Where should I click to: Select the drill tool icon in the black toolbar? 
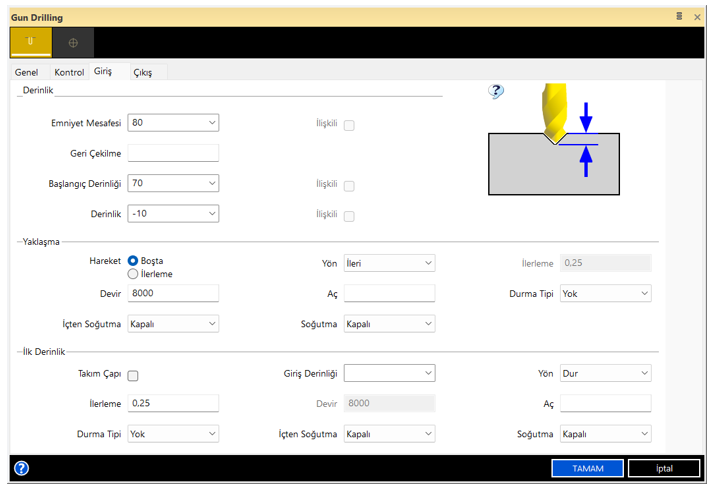pyautogui.click(x=30, y=42)
